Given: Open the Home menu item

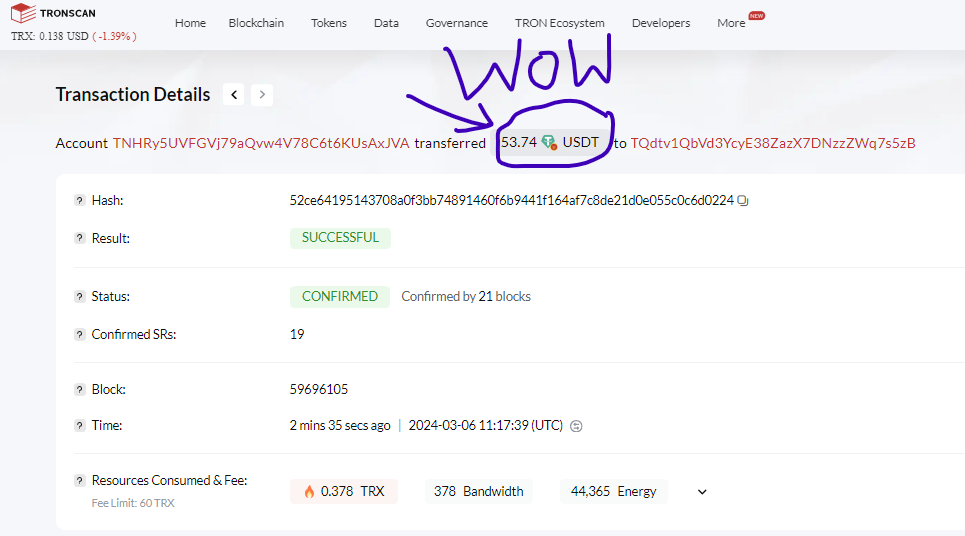Looking at the screenshot, I should (x=190, y=23).
